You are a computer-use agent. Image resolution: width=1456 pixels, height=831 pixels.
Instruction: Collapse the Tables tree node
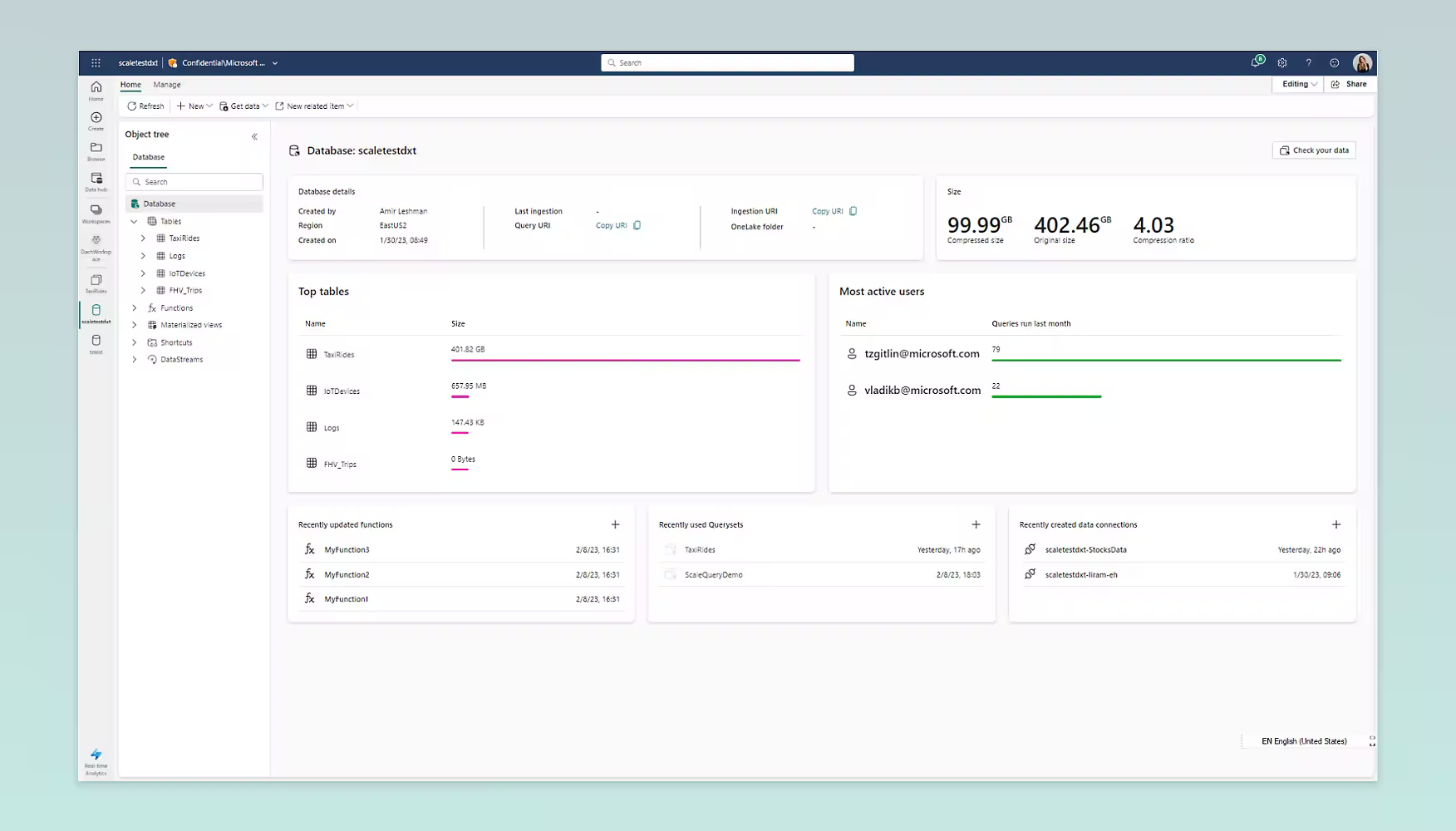(x=134, y=221)
